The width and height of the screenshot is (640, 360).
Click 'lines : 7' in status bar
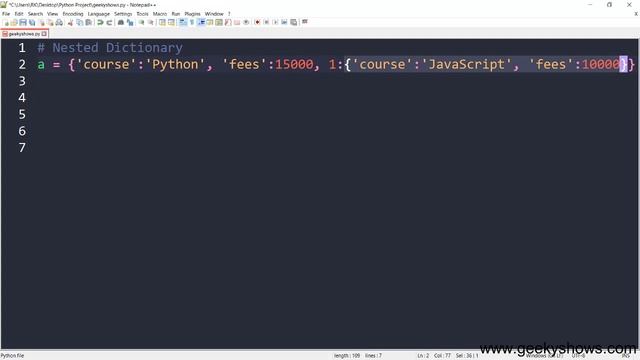click(x=373, y=356)
